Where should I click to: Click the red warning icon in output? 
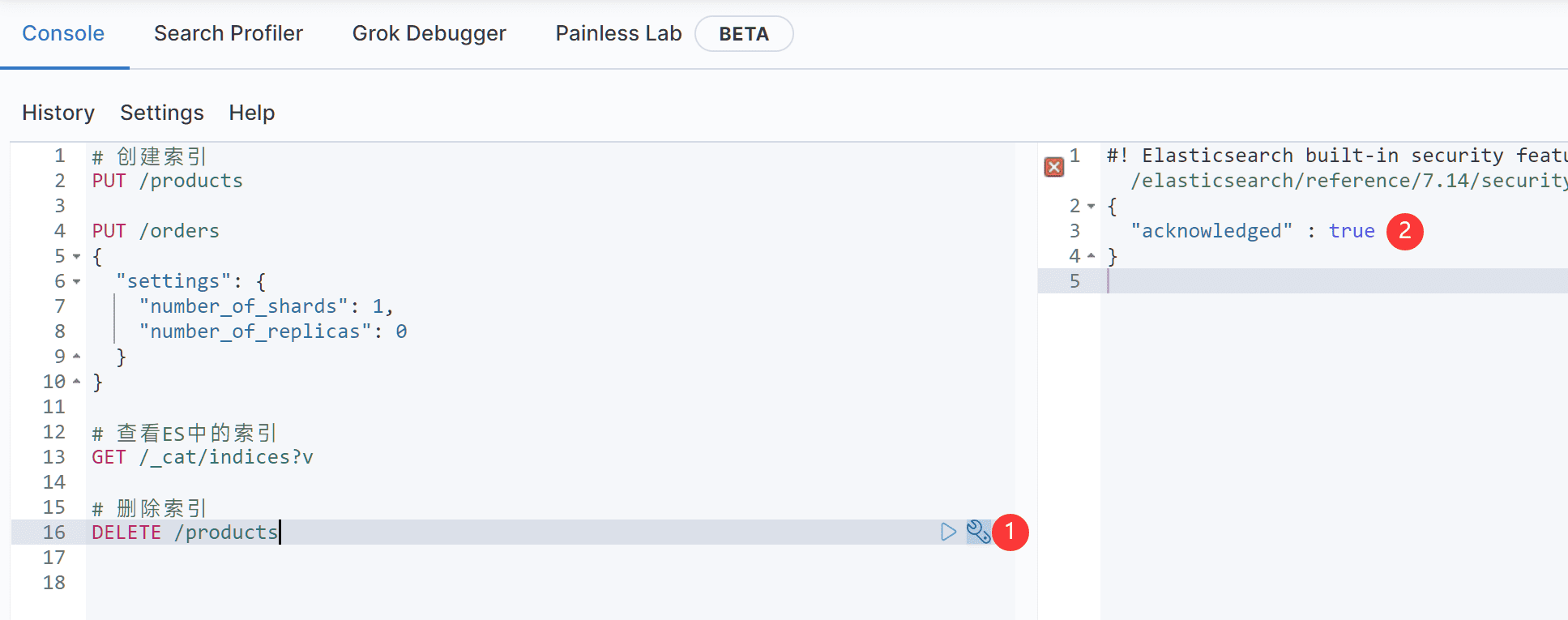[1053, 167]
